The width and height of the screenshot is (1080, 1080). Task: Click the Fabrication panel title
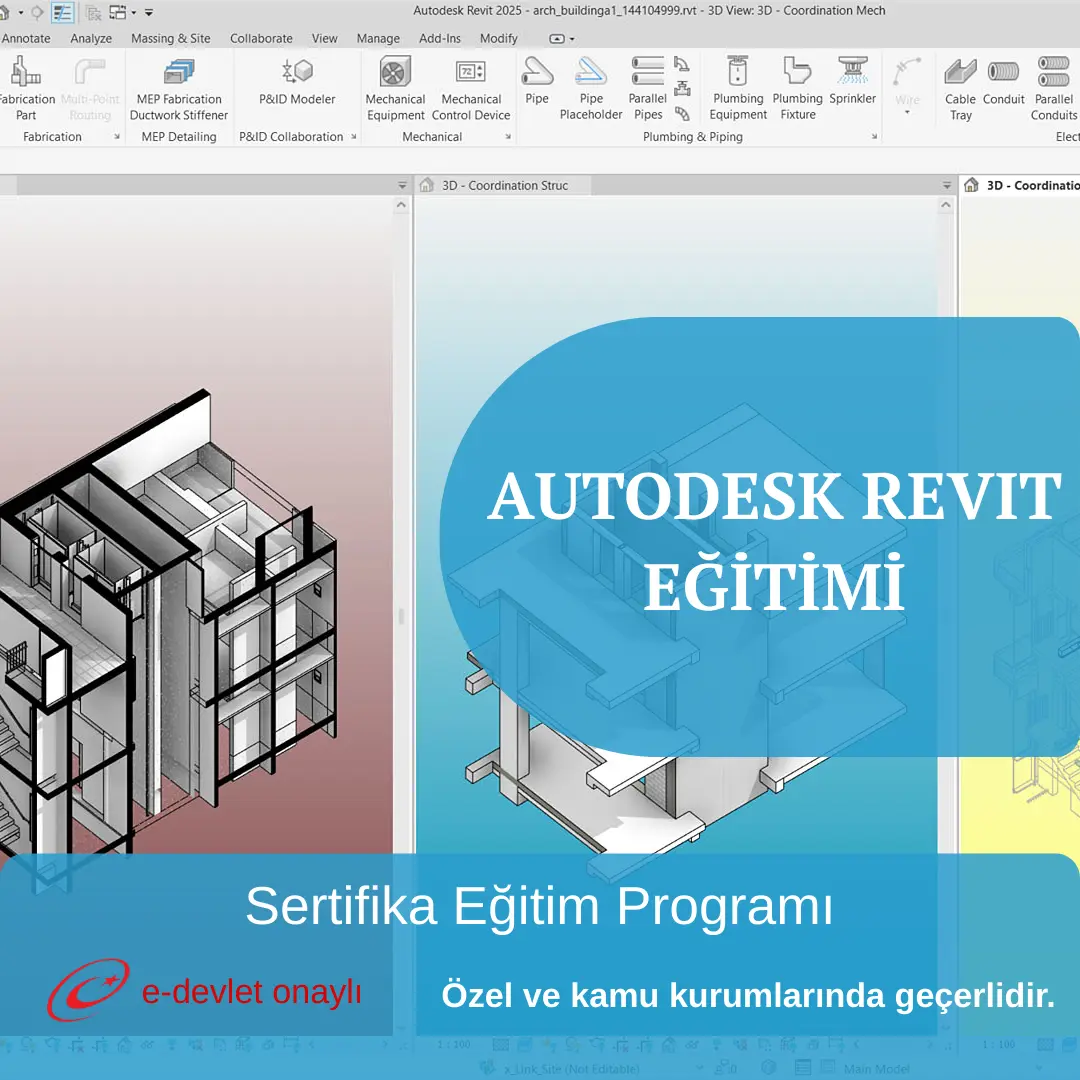click(x=52, y=136)
